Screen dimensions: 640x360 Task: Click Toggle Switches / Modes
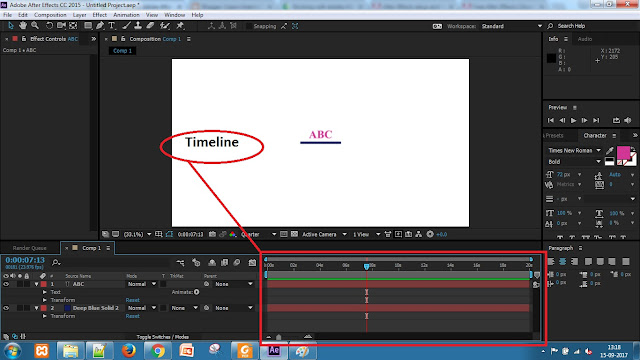(162, 337)
